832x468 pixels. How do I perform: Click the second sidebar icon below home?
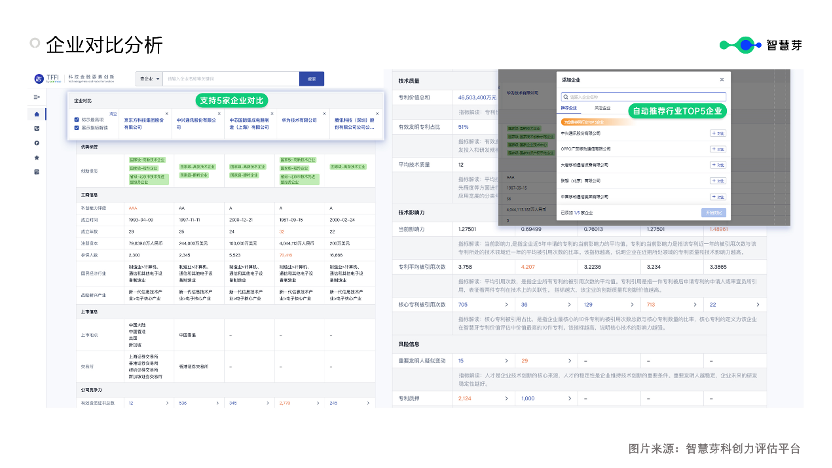pyautogui.click(x=37, y=128)
